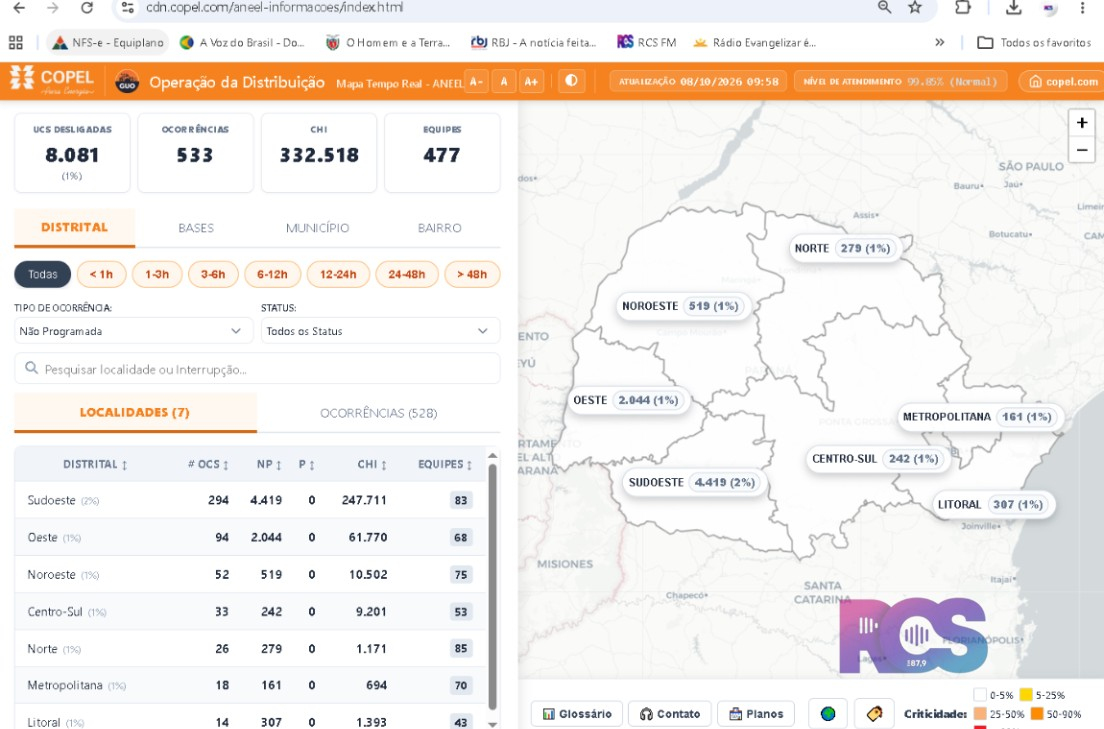
Task: Click the locality search input field
Action: coord(257,368)
